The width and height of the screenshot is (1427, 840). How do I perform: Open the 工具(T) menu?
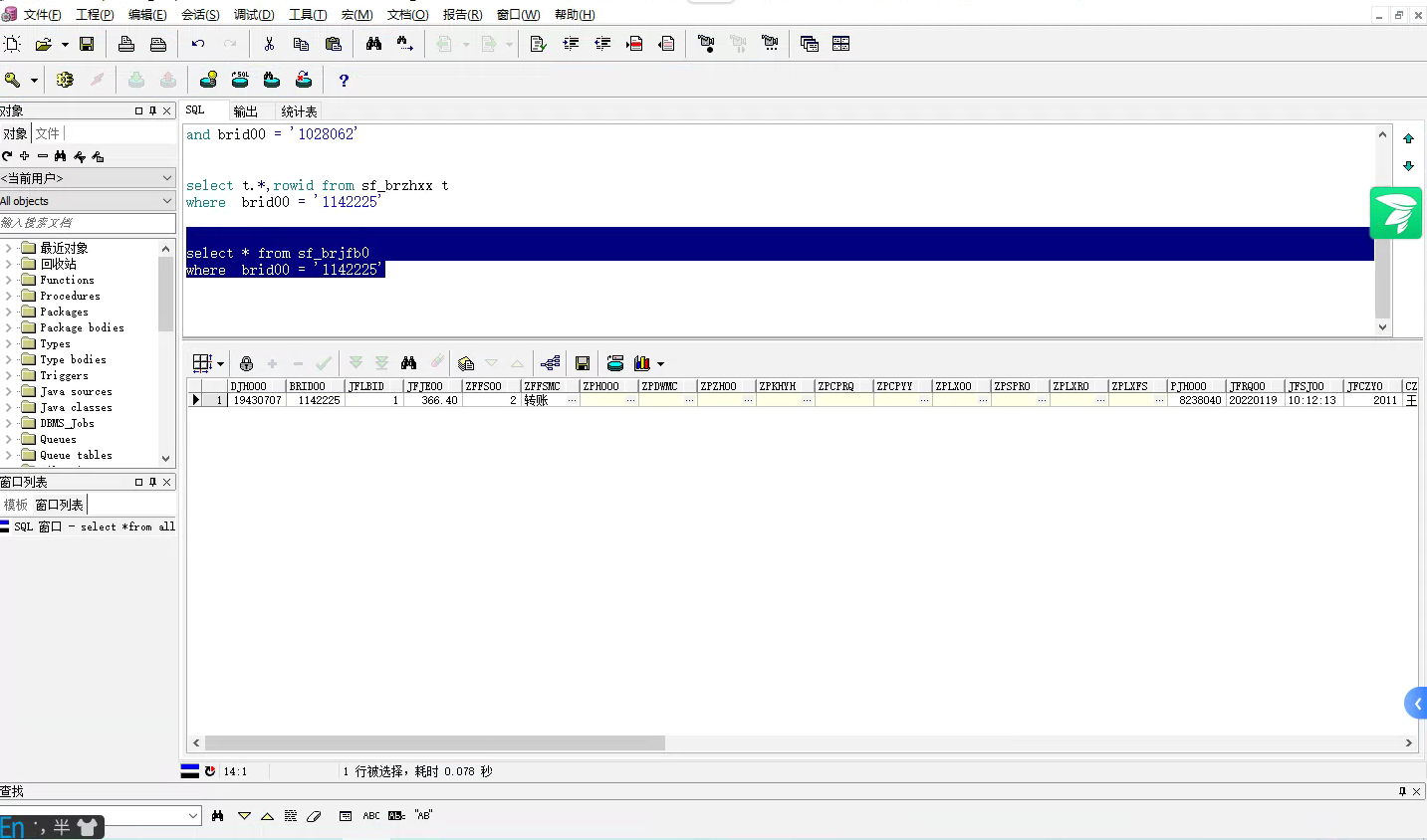pos(307,14)
